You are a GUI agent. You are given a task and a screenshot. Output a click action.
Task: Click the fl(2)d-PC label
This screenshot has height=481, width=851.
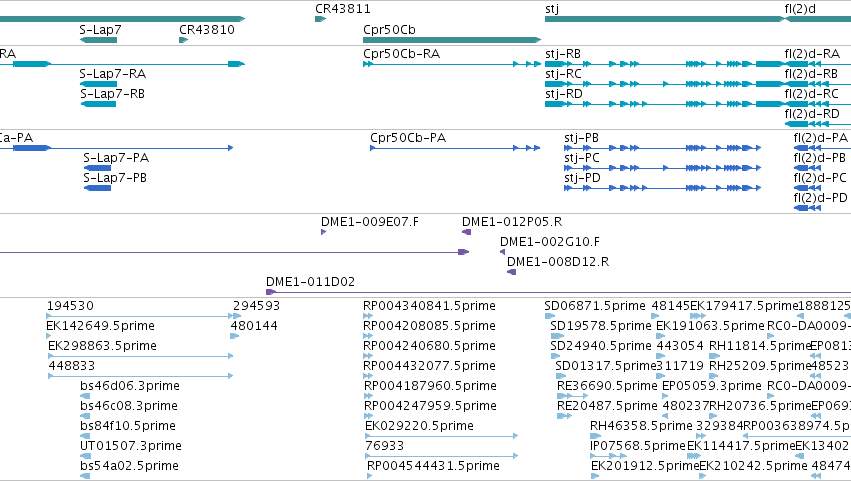click(820, 178)
